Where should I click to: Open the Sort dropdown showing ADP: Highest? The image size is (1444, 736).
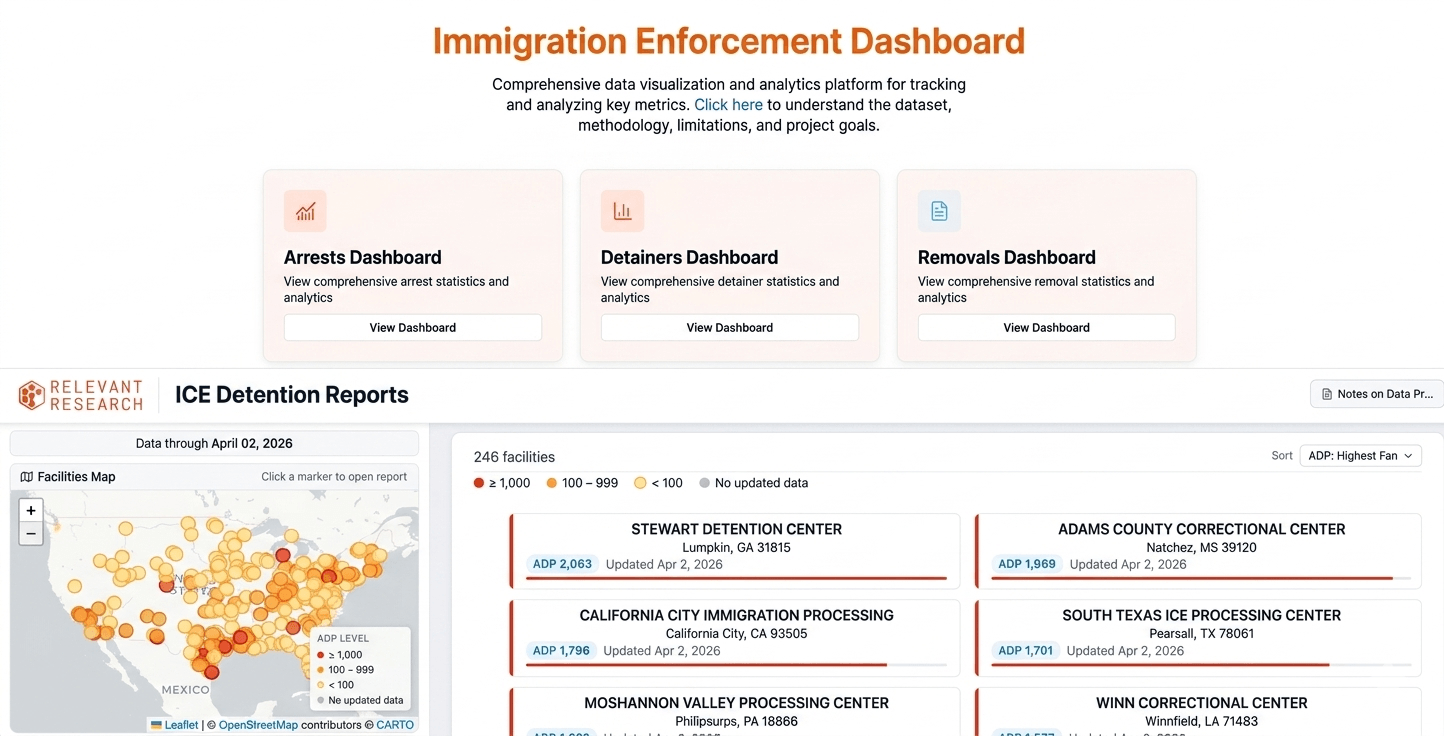pos(1360,456)
